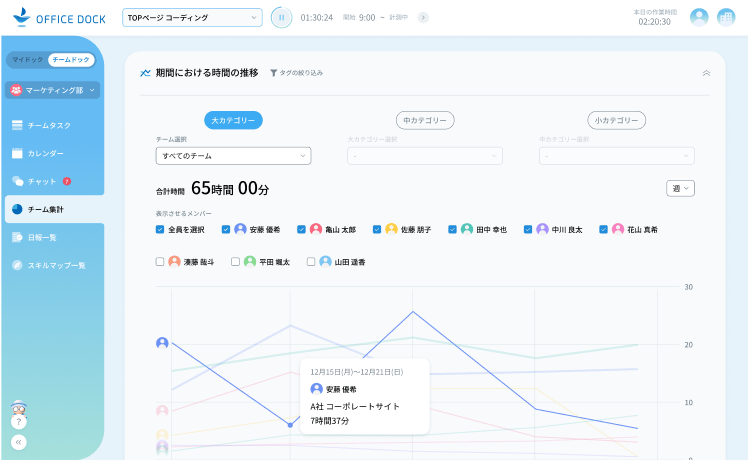Select チーム集計 in sidebar
748x460 pixels.
pos(54,209)
